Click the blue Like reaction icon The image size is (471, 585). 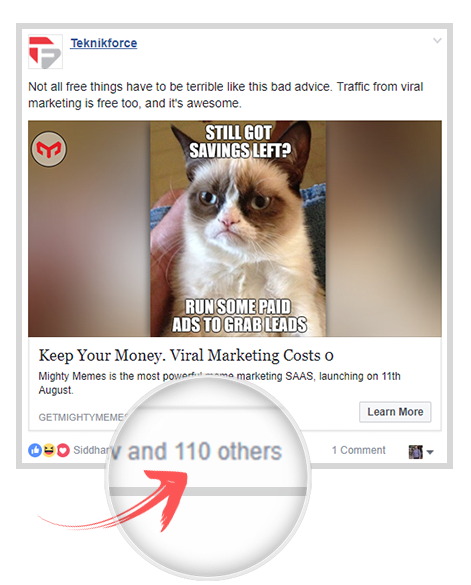35,450
